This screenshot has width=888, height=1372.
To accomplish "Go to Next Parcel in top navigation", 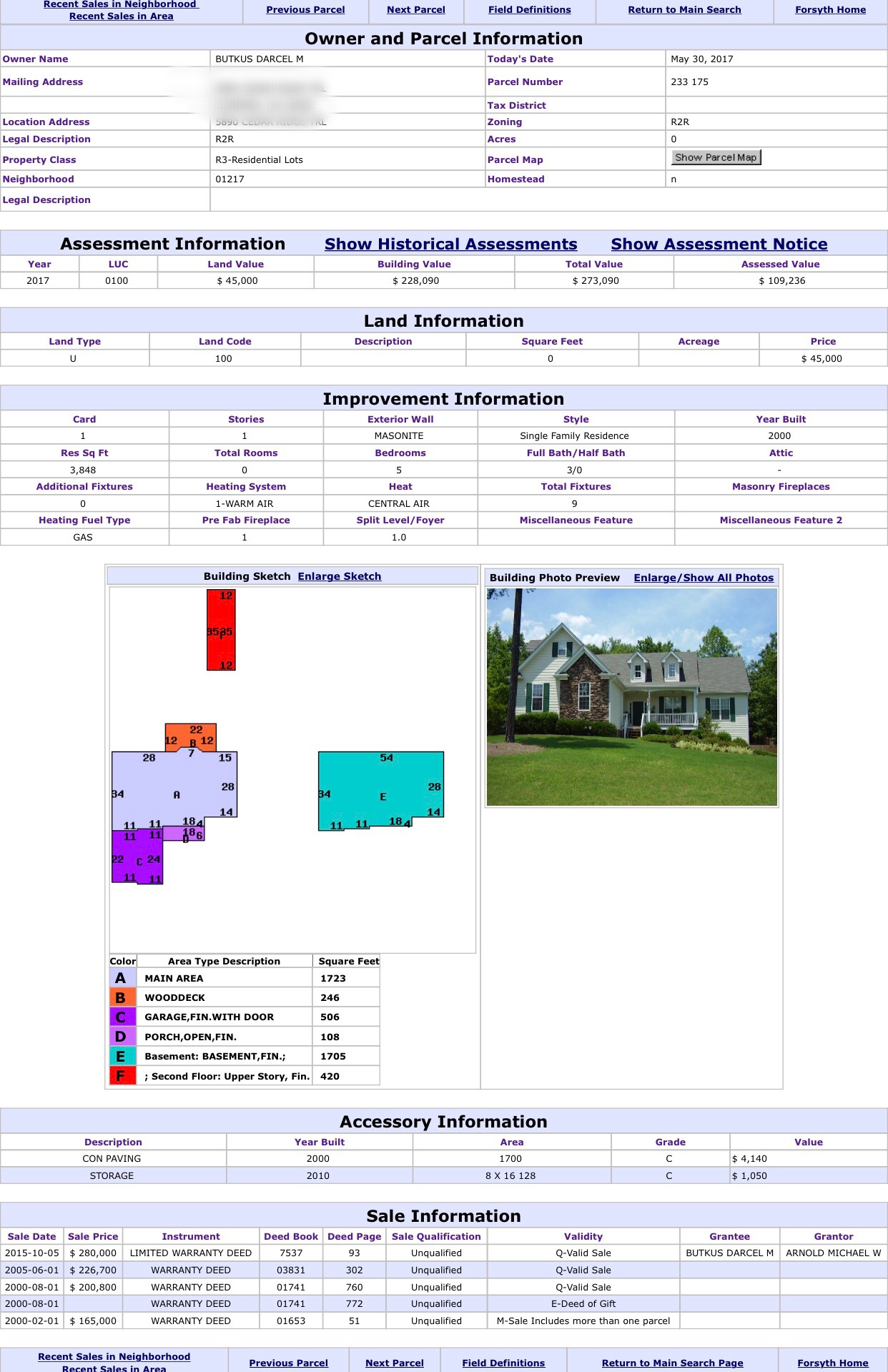I will [x=415, y=10].
